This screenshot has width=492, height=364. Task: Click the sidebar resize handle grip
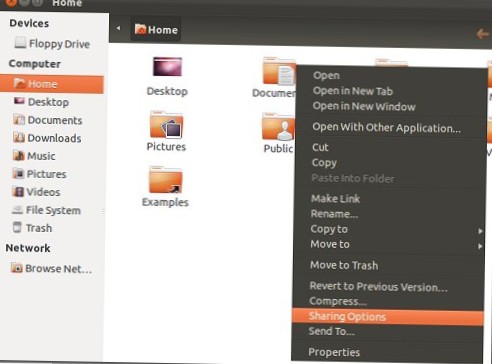[103, 211]
